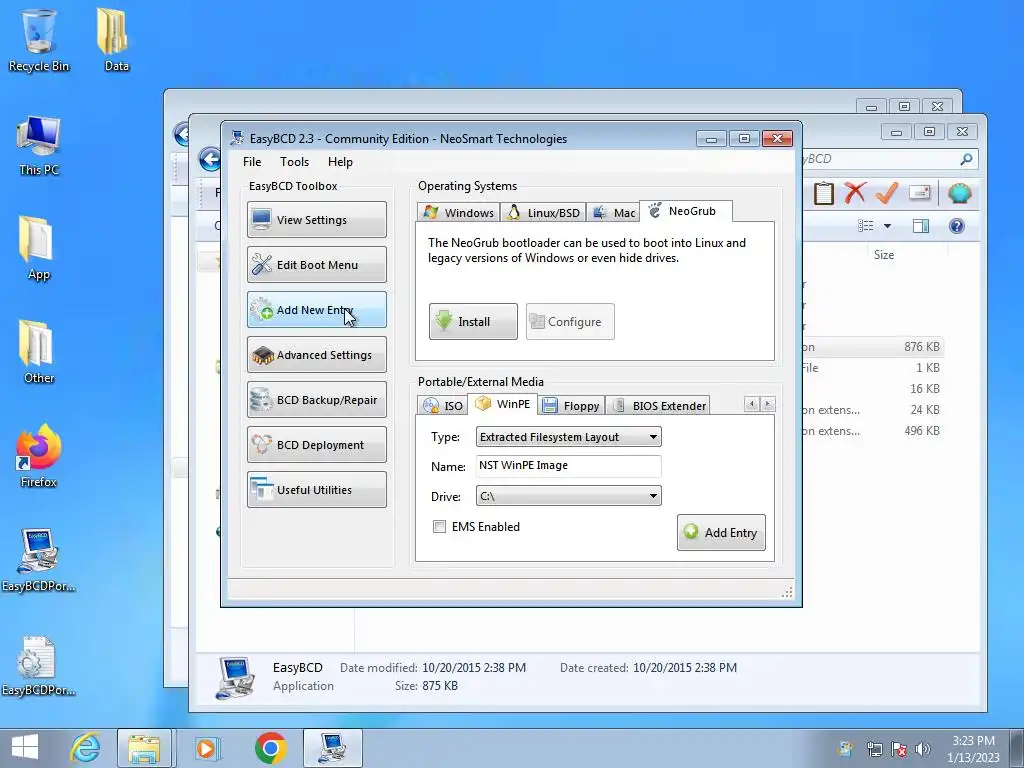Open the Help menu in EasyBCD
Screen dimensions: 1024x768
(x=340, y=162)
